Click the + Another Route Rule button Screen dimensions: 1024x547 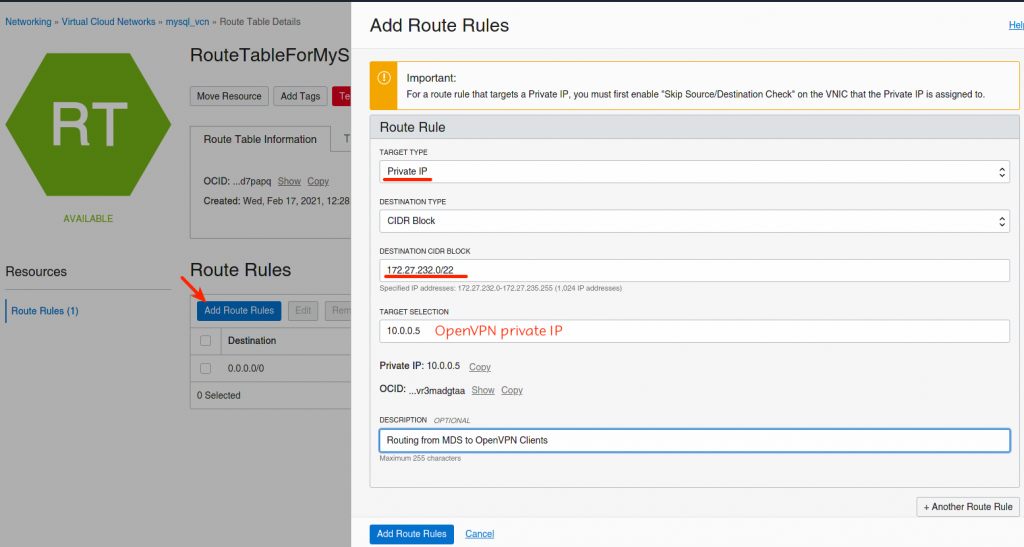point(967,507)
